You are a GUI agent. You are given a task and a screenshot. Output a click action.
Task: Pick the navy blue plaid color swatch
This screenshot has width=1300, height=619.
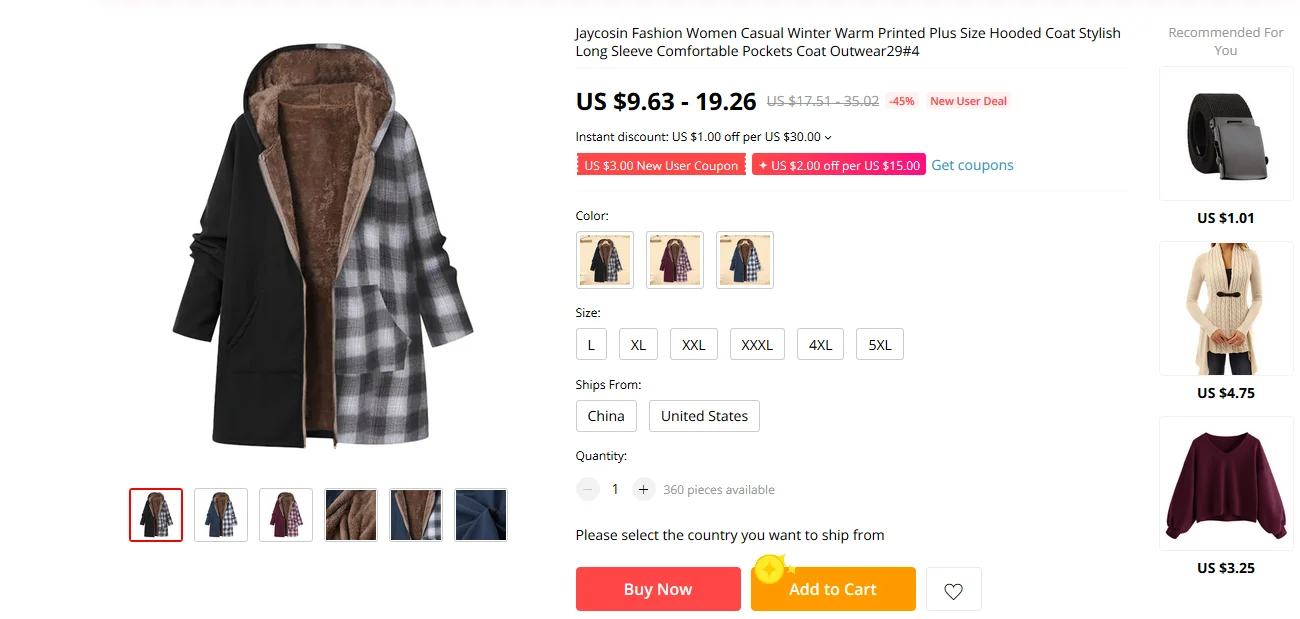[x=745, y=260]
